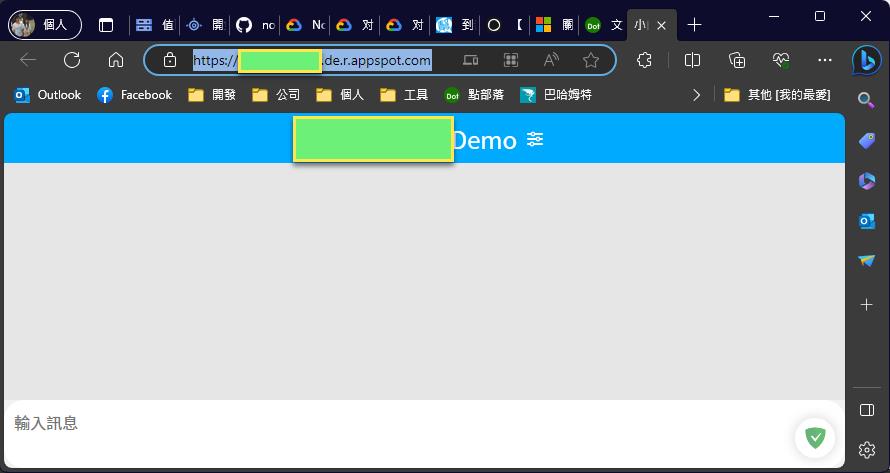
Task: Switch to the Microsoft tab labeled 闡
Action: tap(555, 25)
